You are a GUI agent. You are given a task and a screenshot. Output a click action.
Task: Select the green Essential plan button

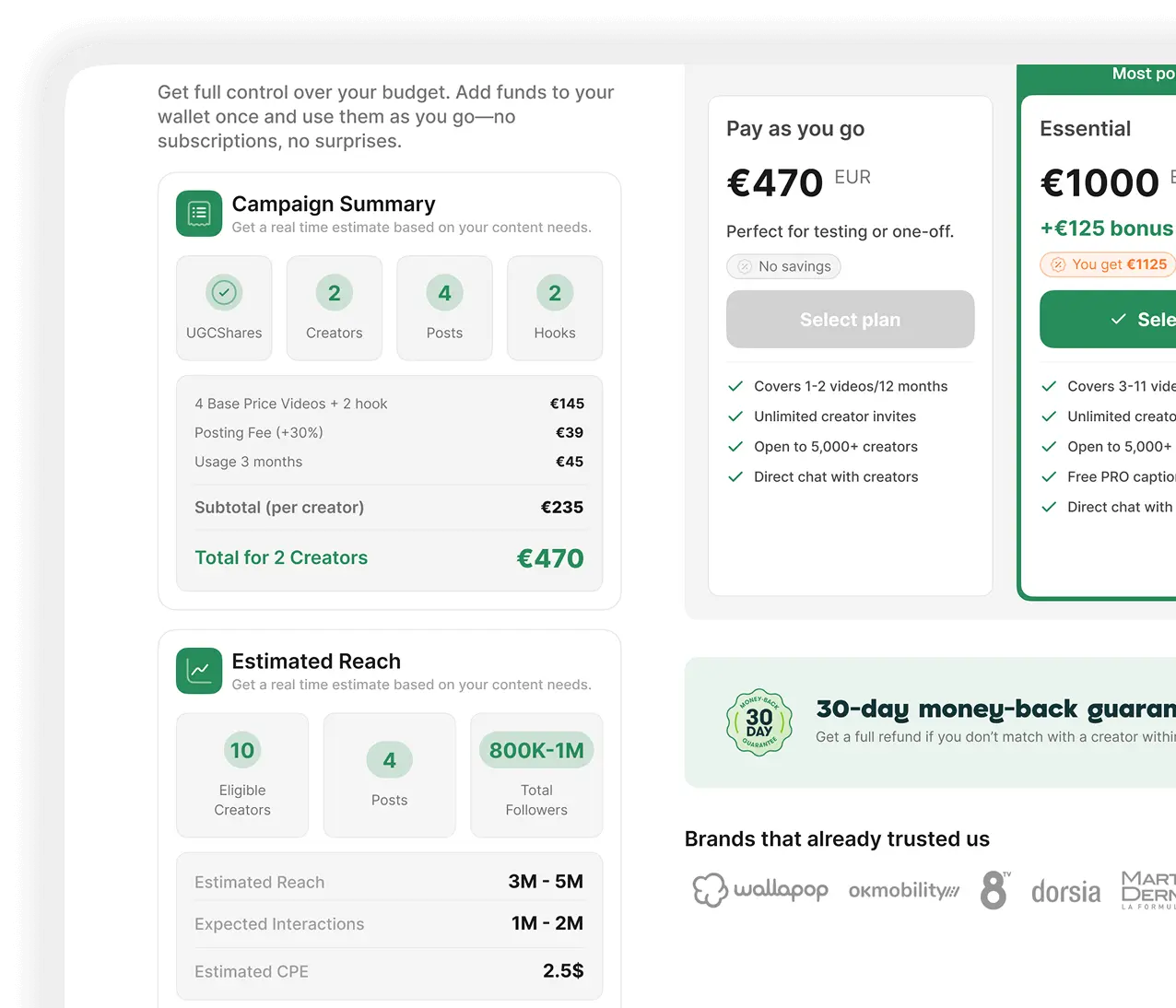1108,319
